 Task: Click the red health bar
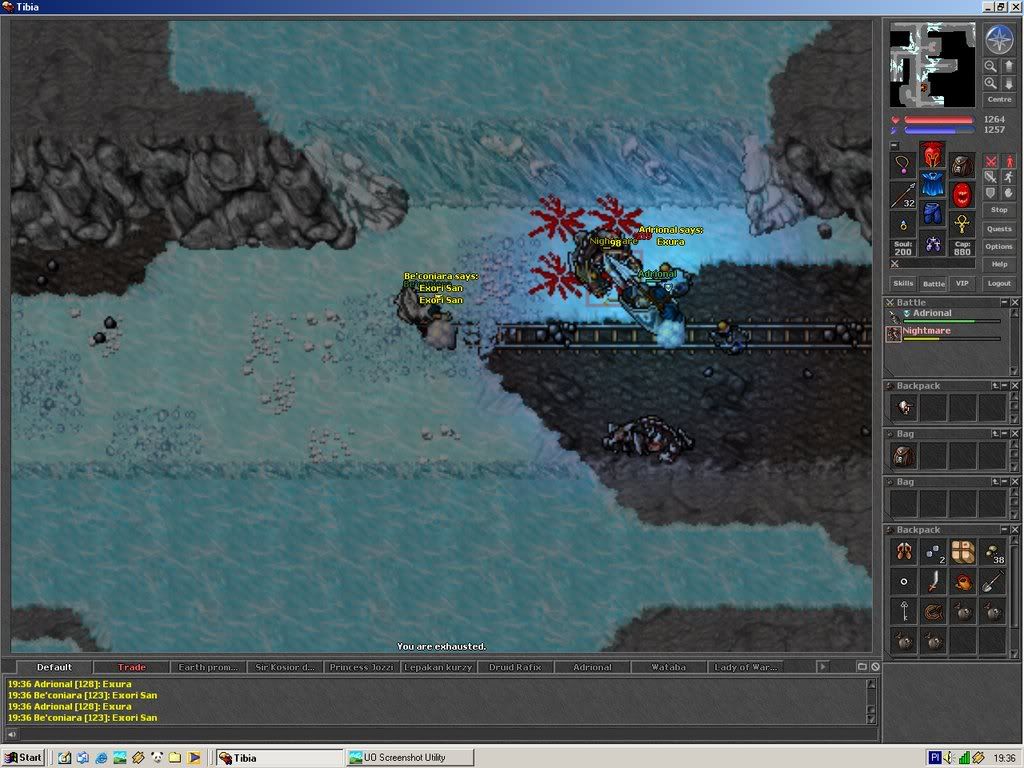[938, 120]
